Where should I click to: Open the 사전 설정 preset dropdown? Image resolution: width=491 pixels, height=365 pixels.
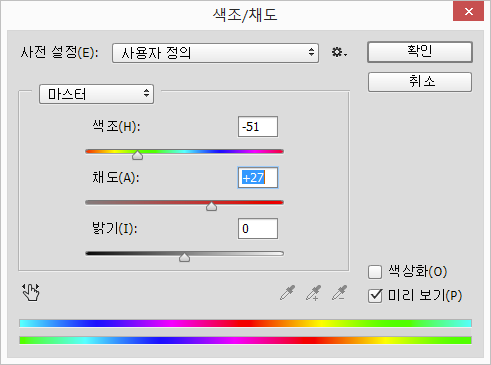pos(215,53)
